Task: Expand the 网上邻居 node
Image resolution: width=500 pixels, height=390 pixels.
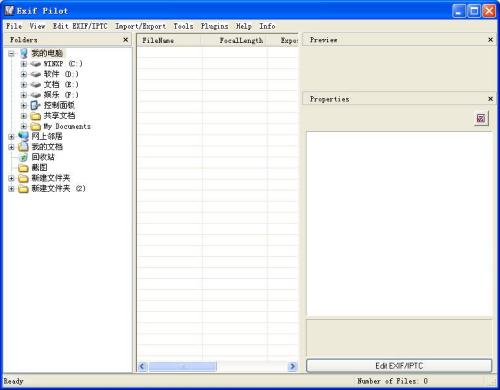Action: (x=11, y=136)
